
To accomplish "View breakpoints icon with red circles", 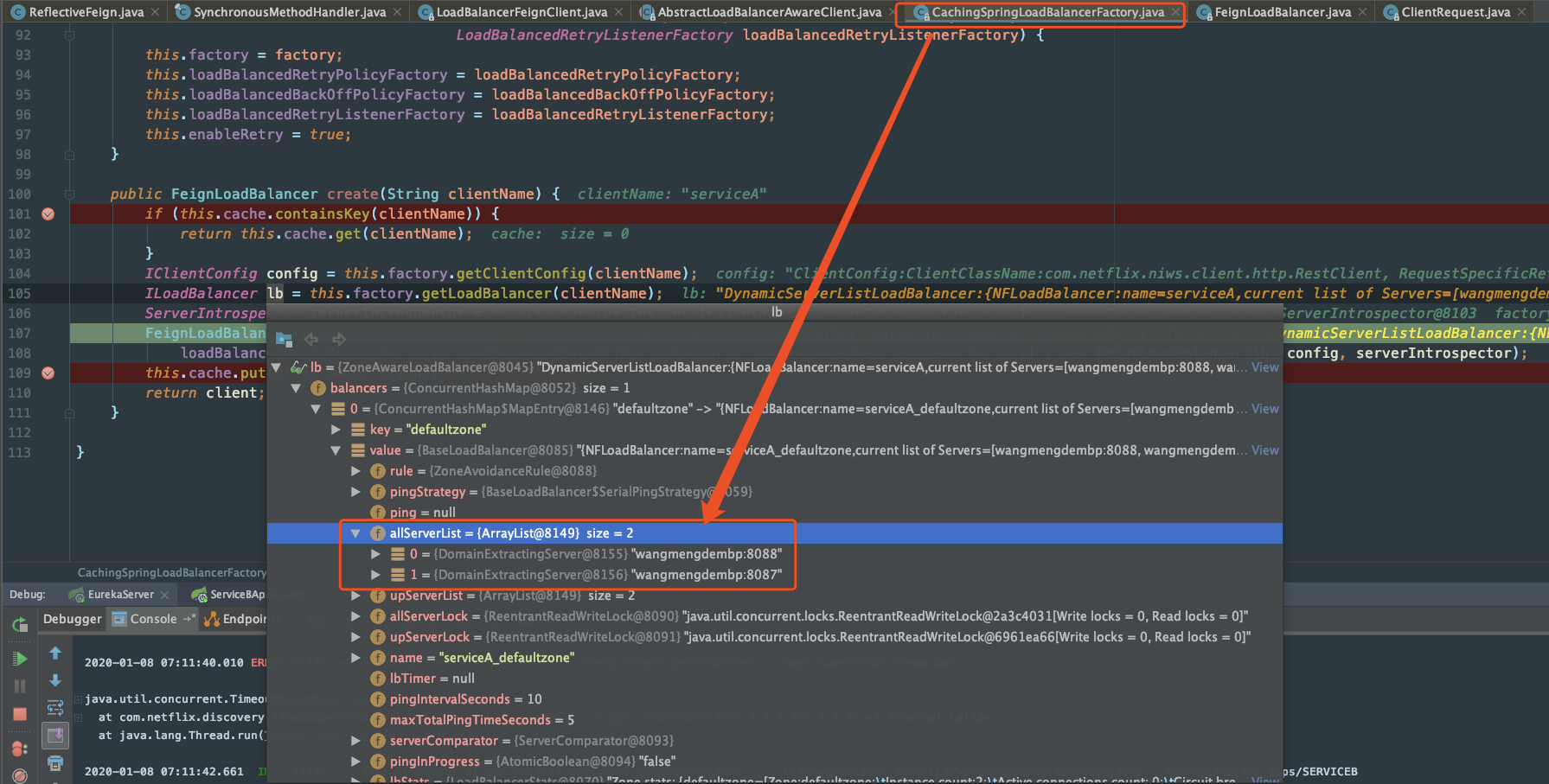I will pos(19,749).
